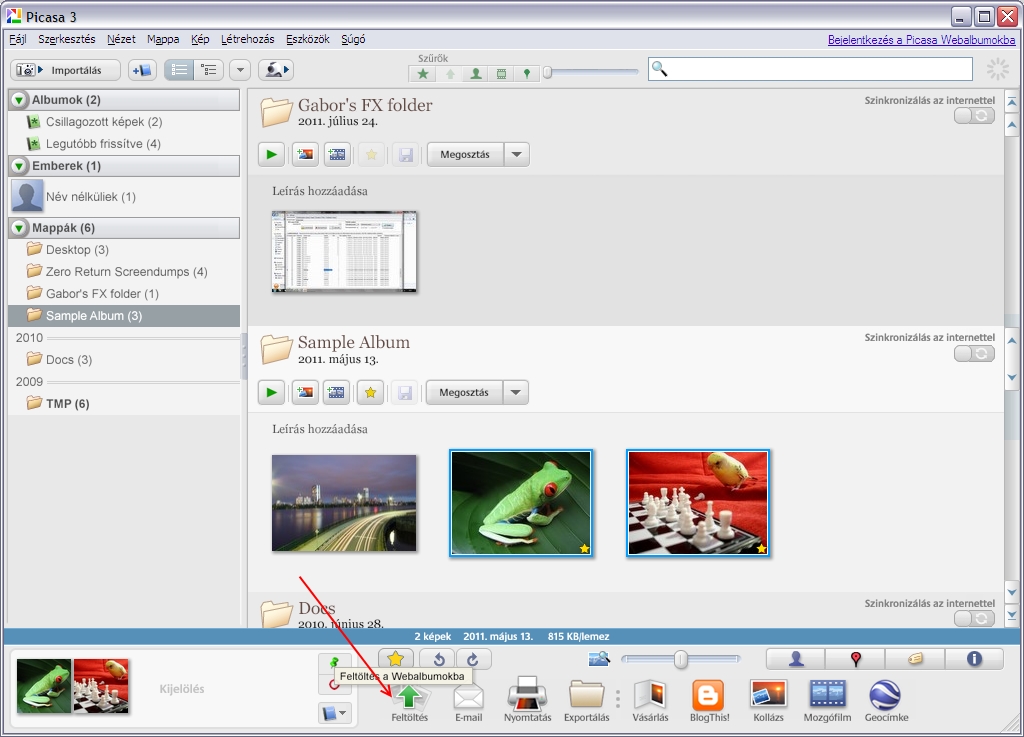Enable the movies-only filter

(502, 74)
